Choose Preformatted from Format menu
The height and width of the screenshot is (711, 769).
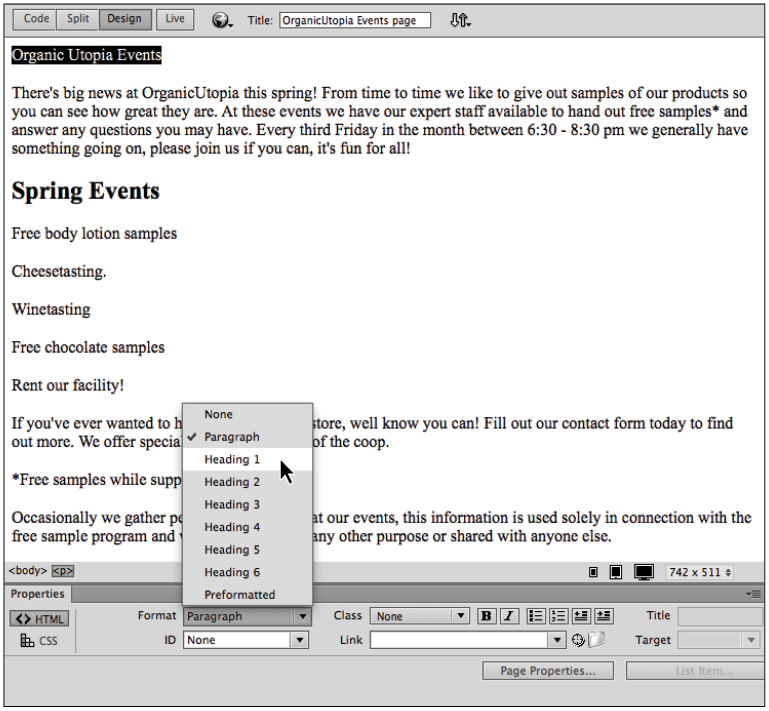pyautogui.click(x=239, y=594)
